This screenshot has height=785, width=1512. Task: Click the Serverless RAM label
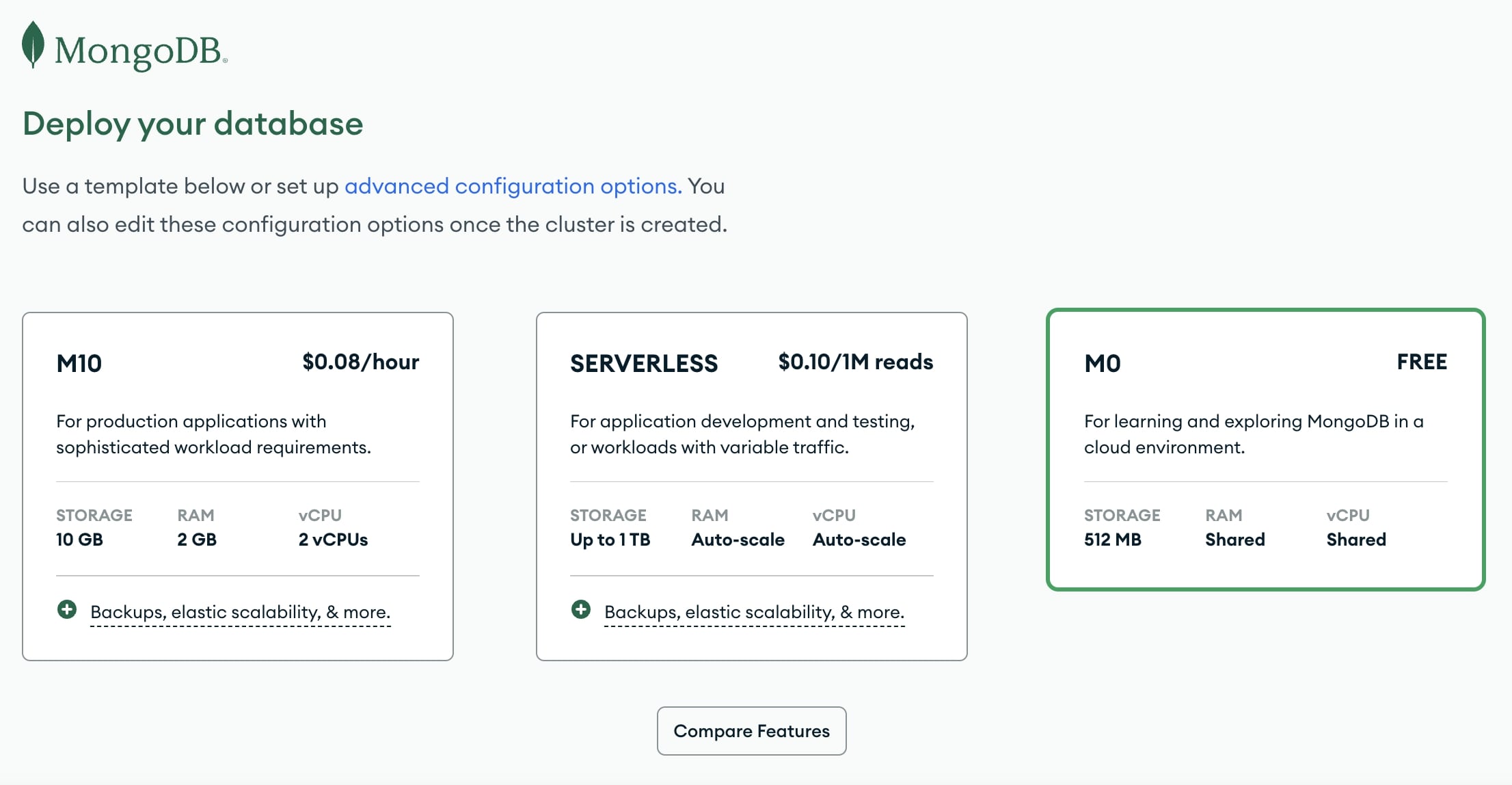click(710, 515)
